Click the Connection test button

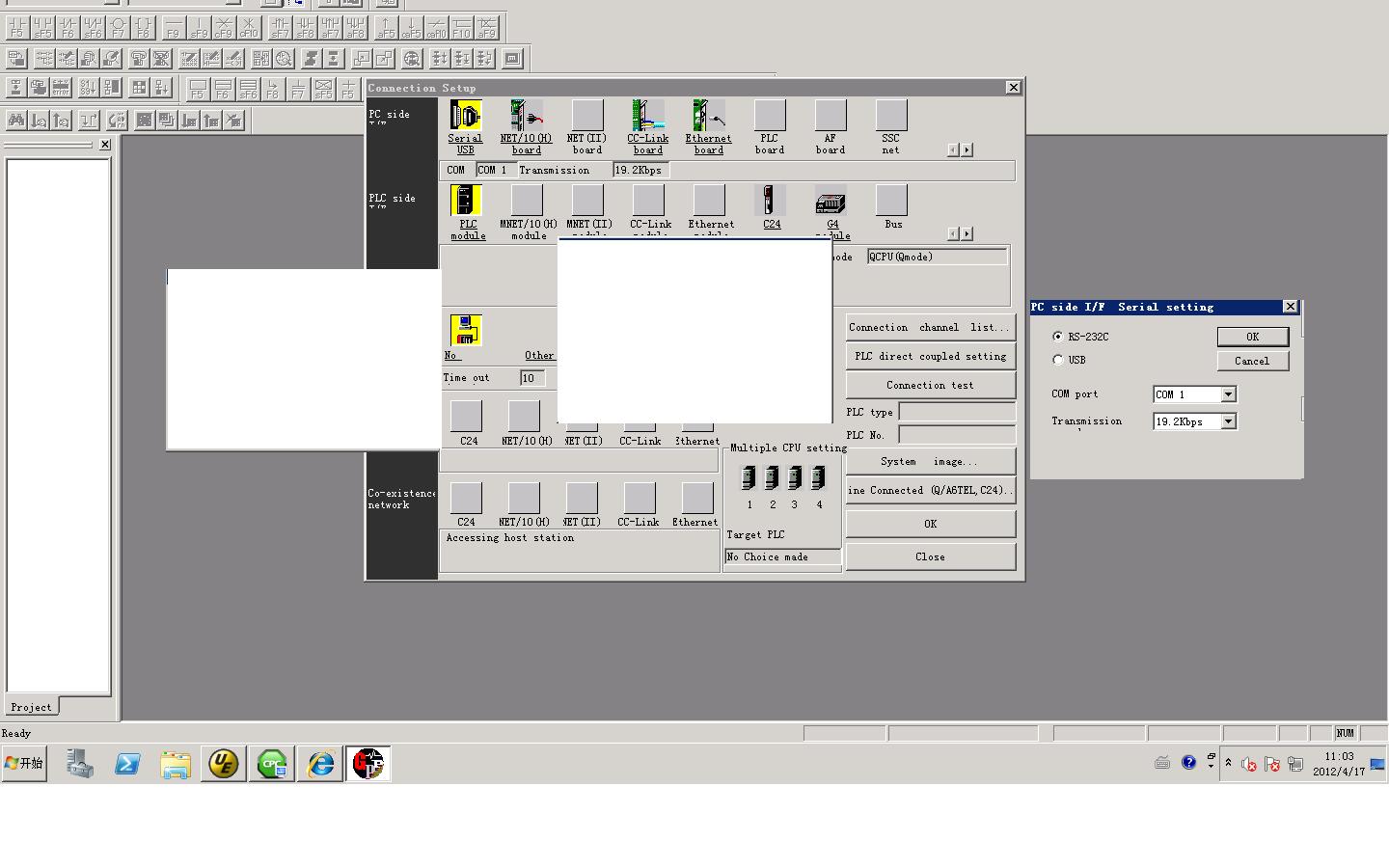[930, 385]
